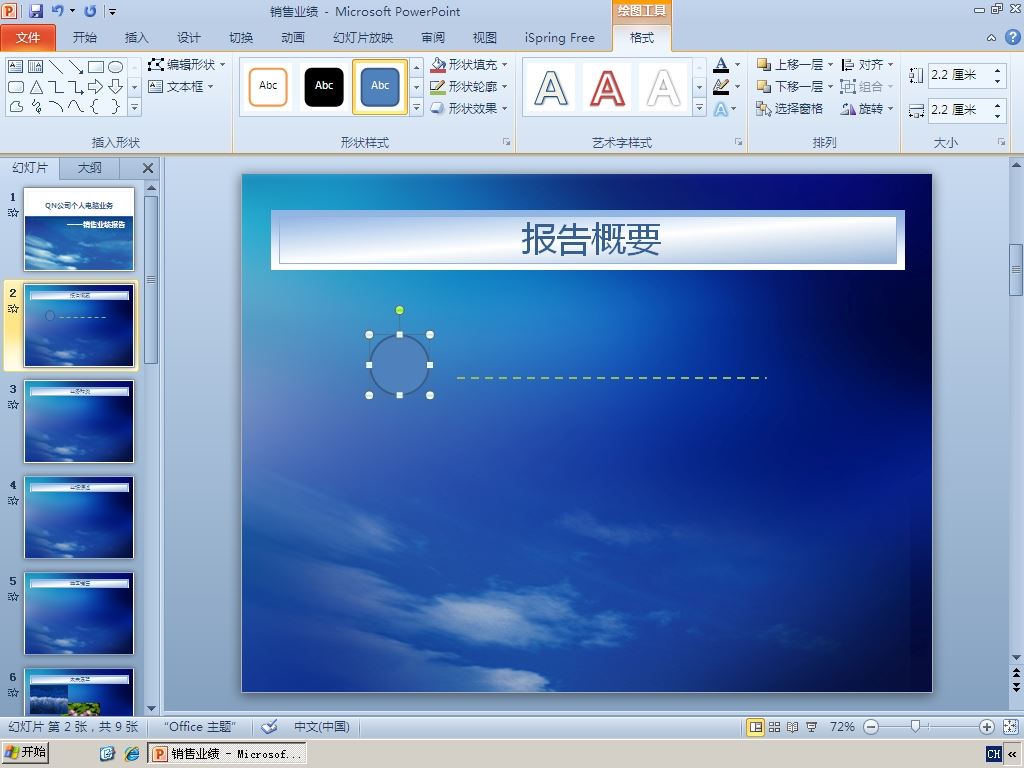Expand the shape styles gallery more arrow
The image size is (1024, 768).
416,108
